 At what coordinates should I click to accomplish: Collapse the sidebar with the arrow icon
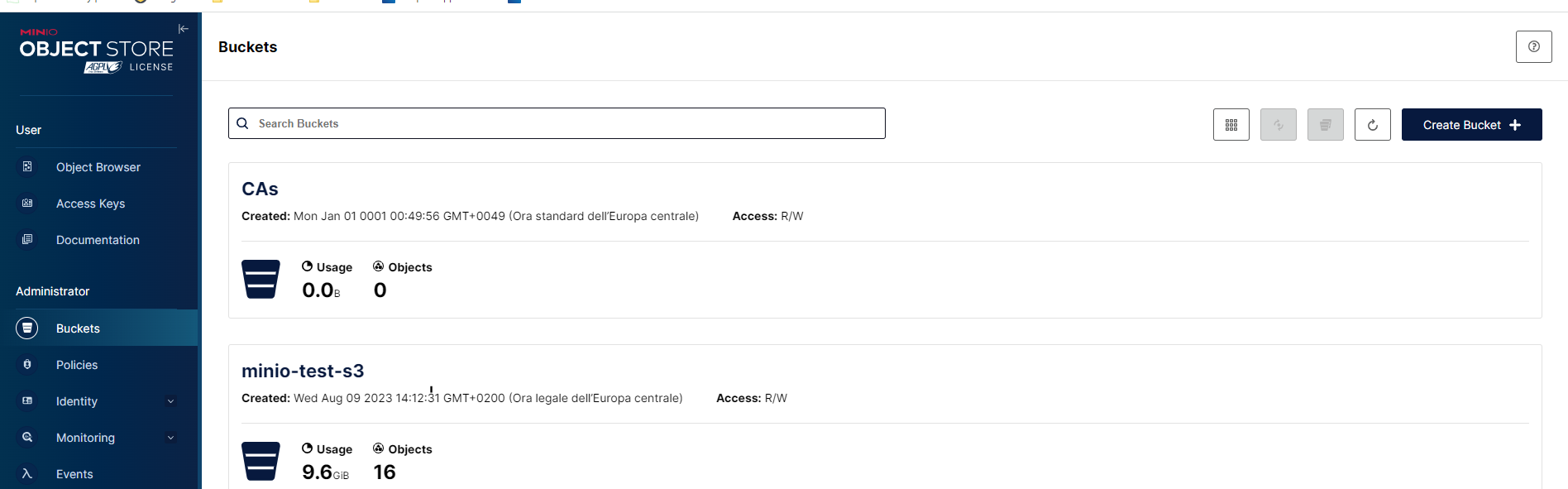(184, 29)
